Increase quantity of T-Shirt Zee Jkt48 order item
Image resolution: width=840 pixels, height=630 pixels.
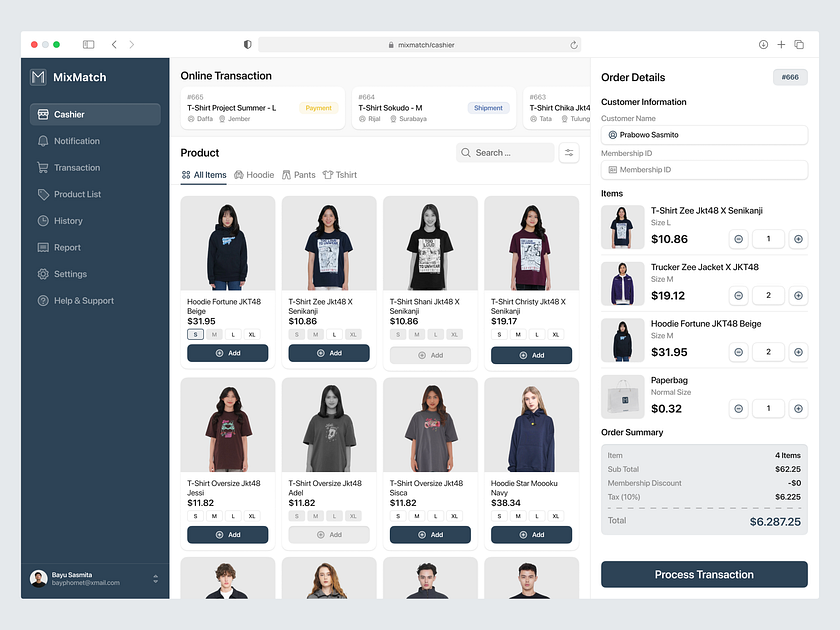798,239
